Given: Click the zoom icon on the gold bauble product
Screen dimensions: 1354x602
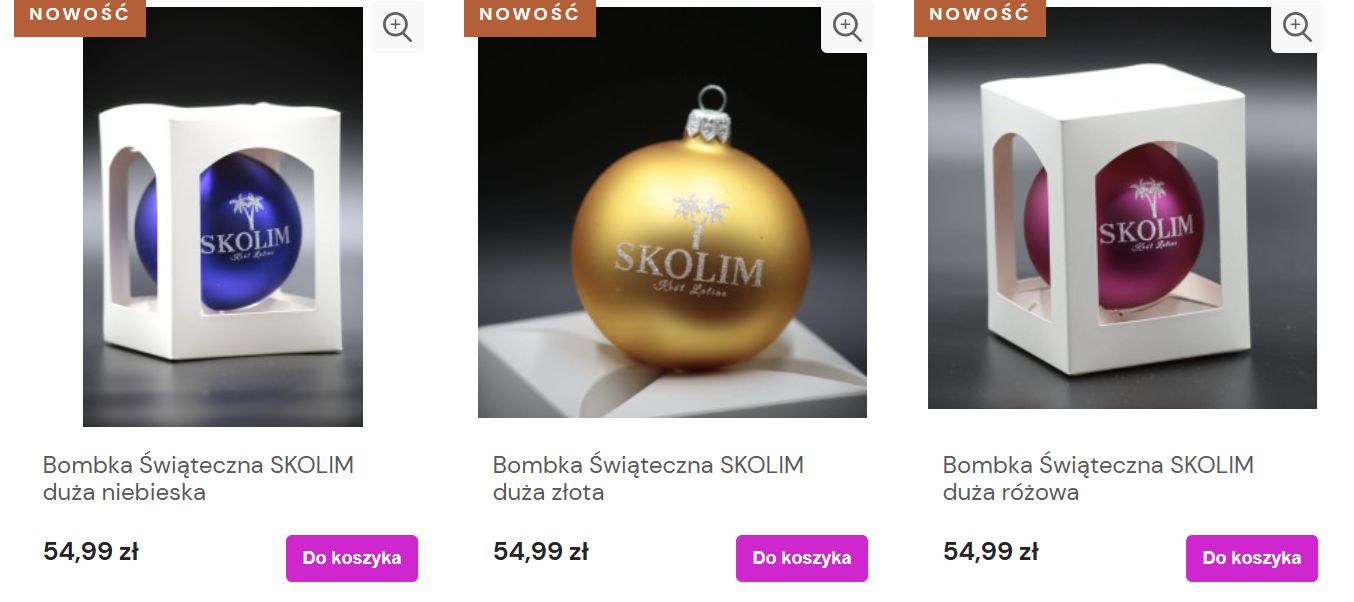Looking at the screenshot, I should tap(847, 27).
